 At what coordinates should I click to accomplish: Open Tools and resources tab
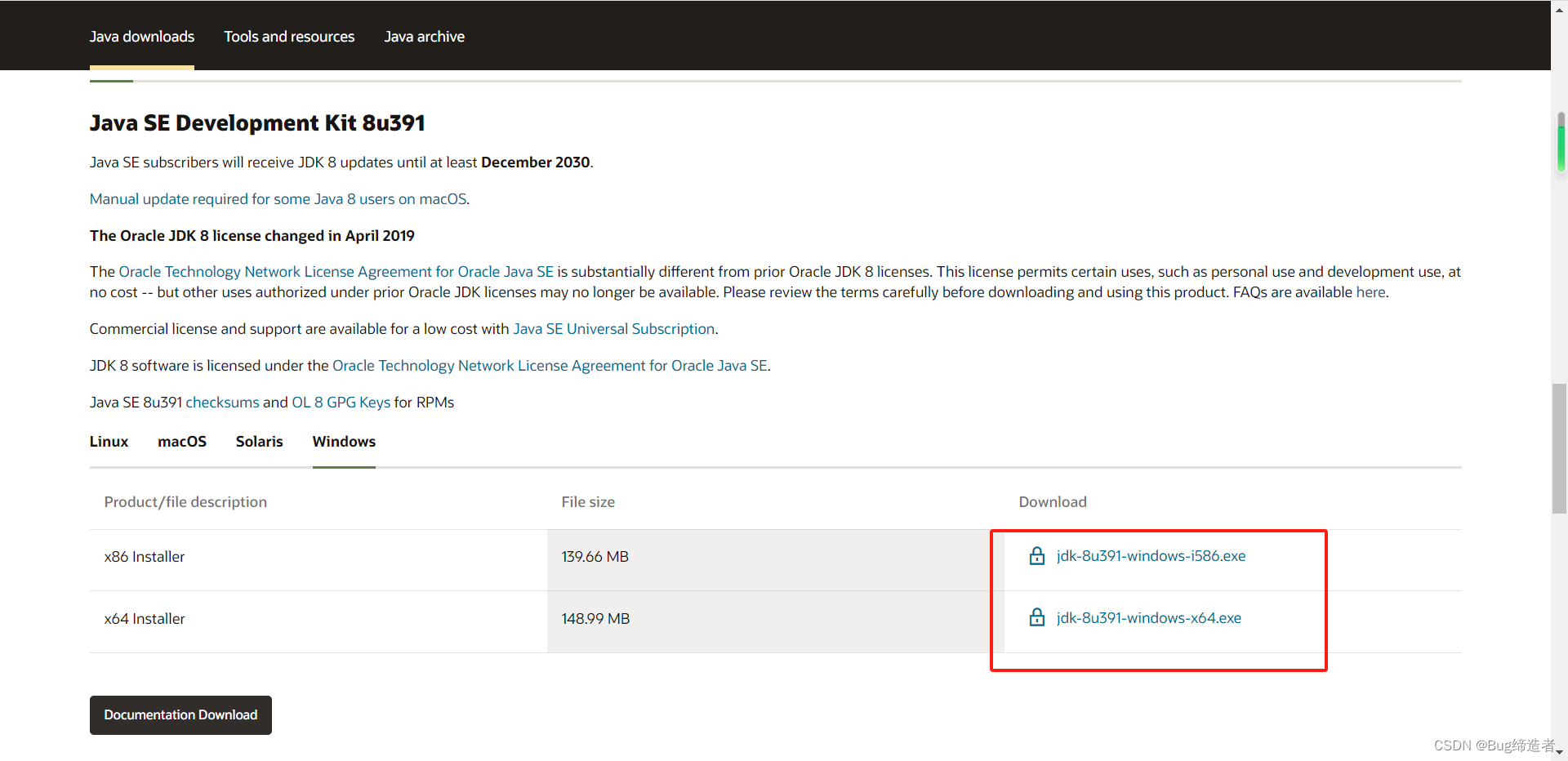pyautogui.click(x=289, y=37)
